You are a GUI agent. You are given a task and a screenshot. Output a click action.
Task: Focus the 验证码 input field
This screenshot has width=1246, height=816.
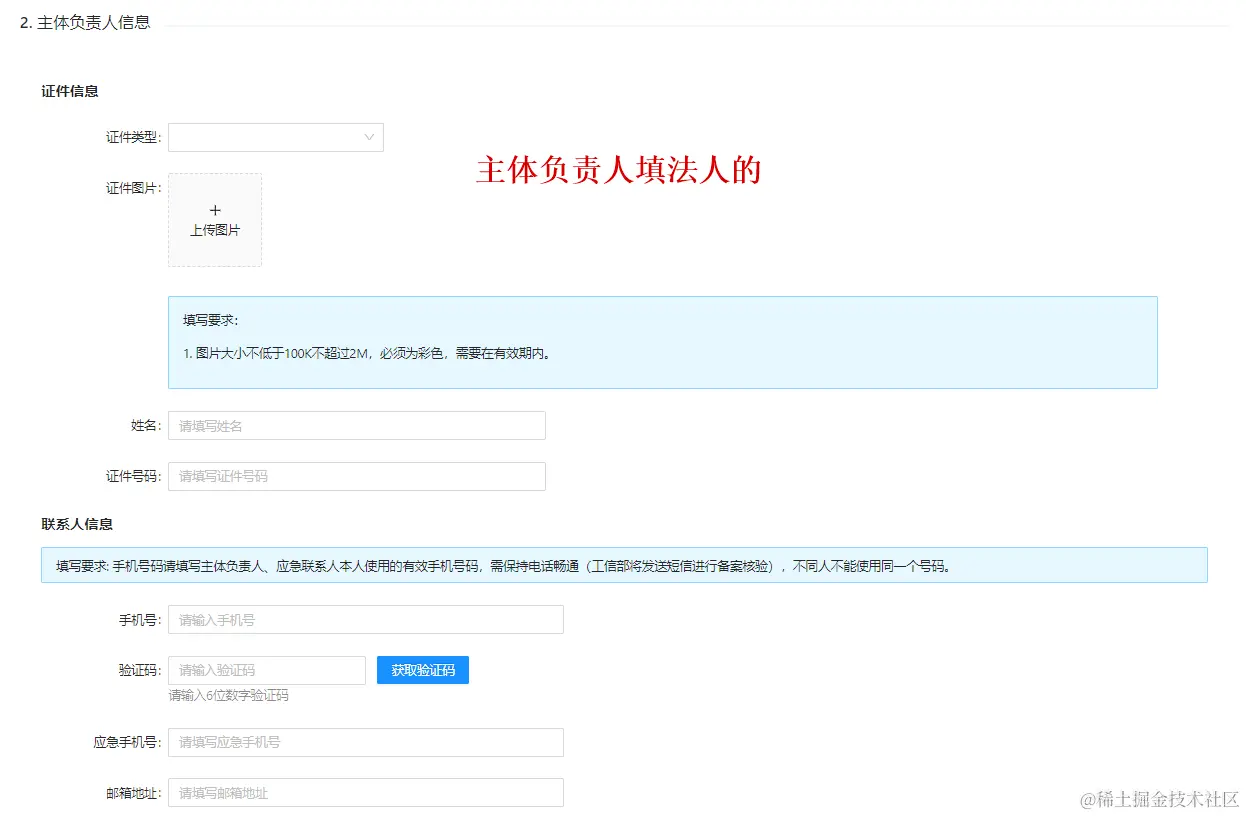click(267, 670)
